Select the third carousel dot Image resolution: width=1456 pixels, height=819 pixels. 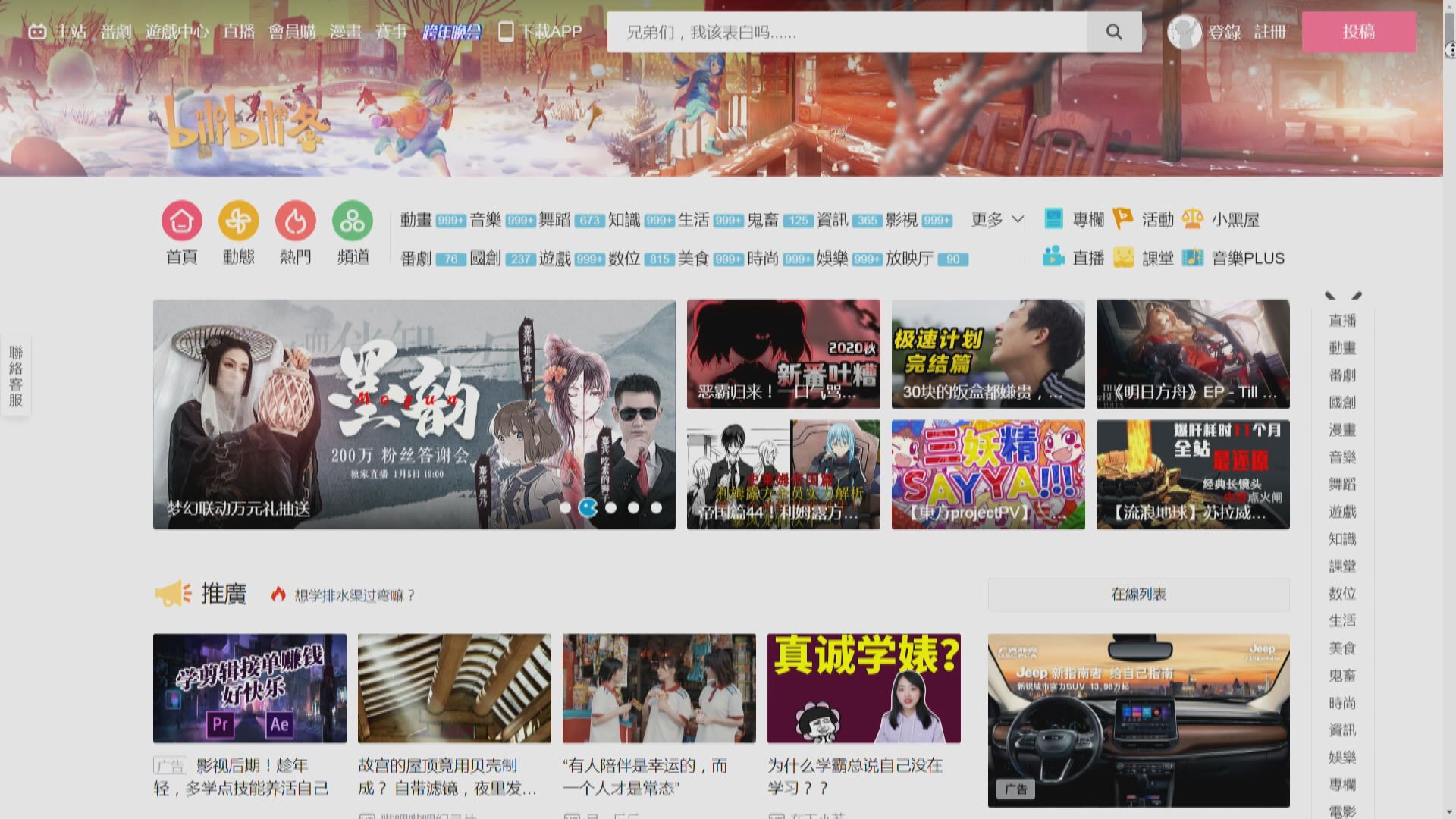[x=610, y=507]
